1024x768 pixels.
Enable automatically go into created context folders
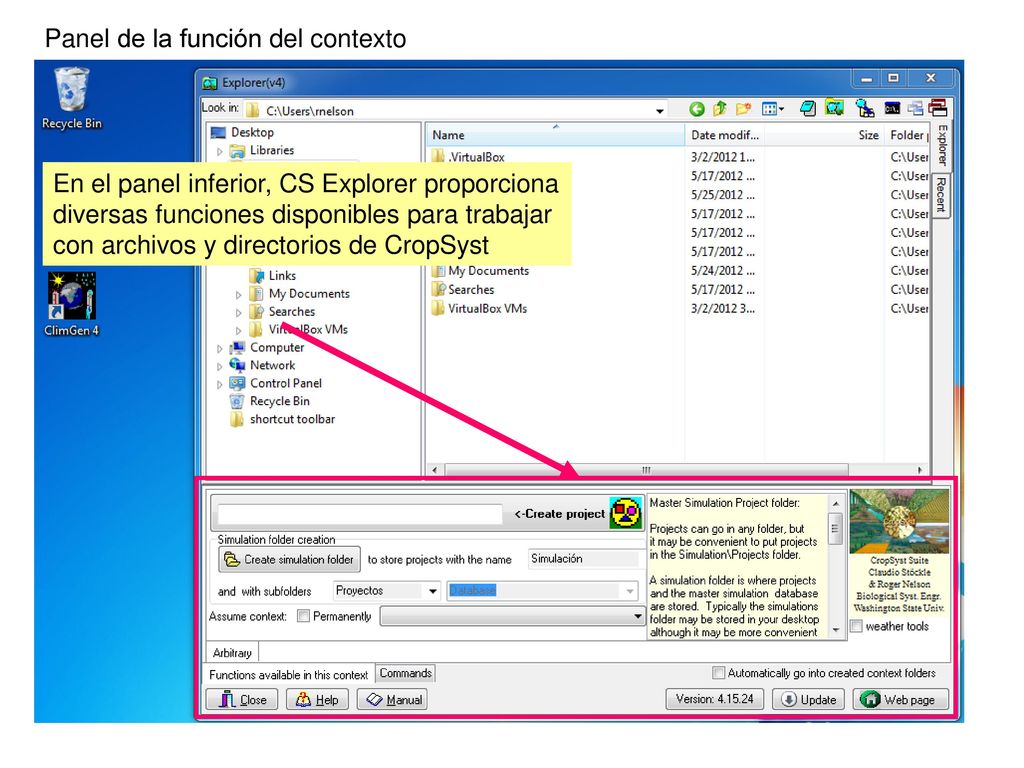(x=718, y=673)
